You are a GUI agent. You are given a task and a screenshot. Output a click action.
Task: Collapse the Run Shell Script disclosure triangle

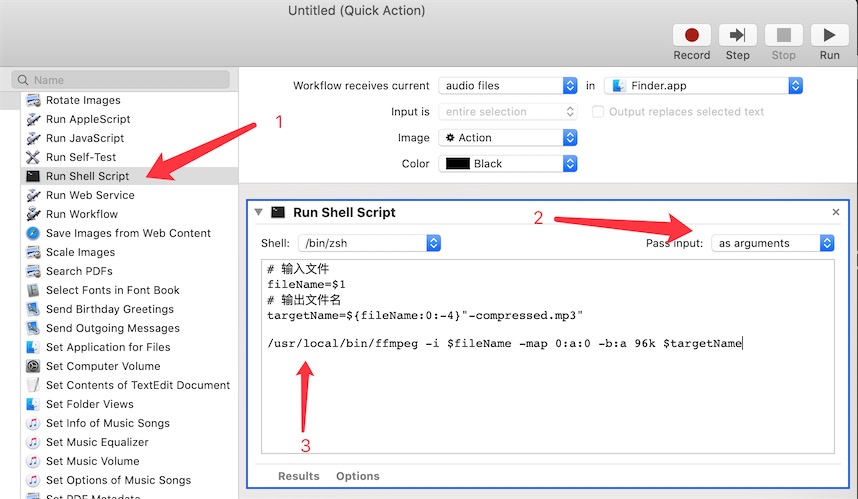[x=259, y=212]
